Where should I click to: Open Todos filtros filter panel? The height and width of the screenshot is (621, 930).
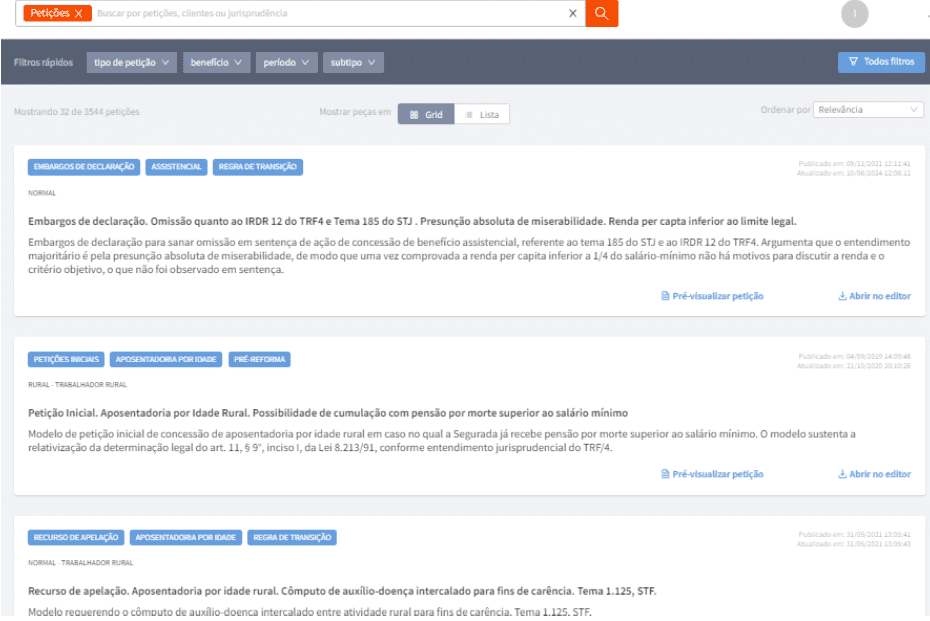881,62
